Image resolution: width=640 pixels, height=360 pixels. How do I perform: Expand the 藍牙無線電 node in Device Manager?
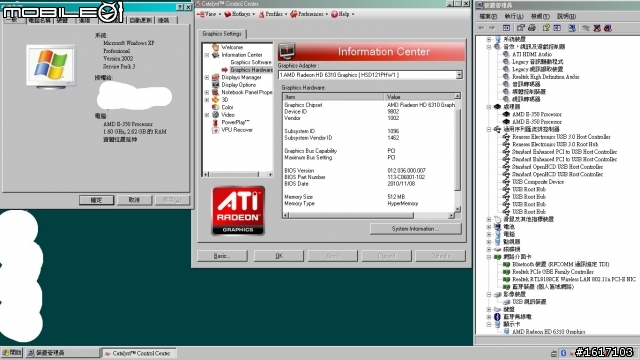click(x=489, y=316)
